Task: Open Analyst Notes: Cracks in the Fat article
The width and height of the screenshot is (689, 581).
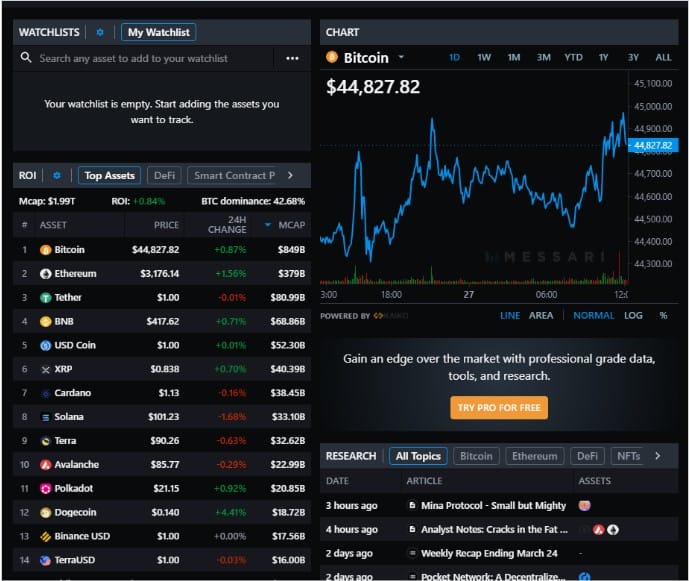Action: pyautogui.click(x=494, y=530)
